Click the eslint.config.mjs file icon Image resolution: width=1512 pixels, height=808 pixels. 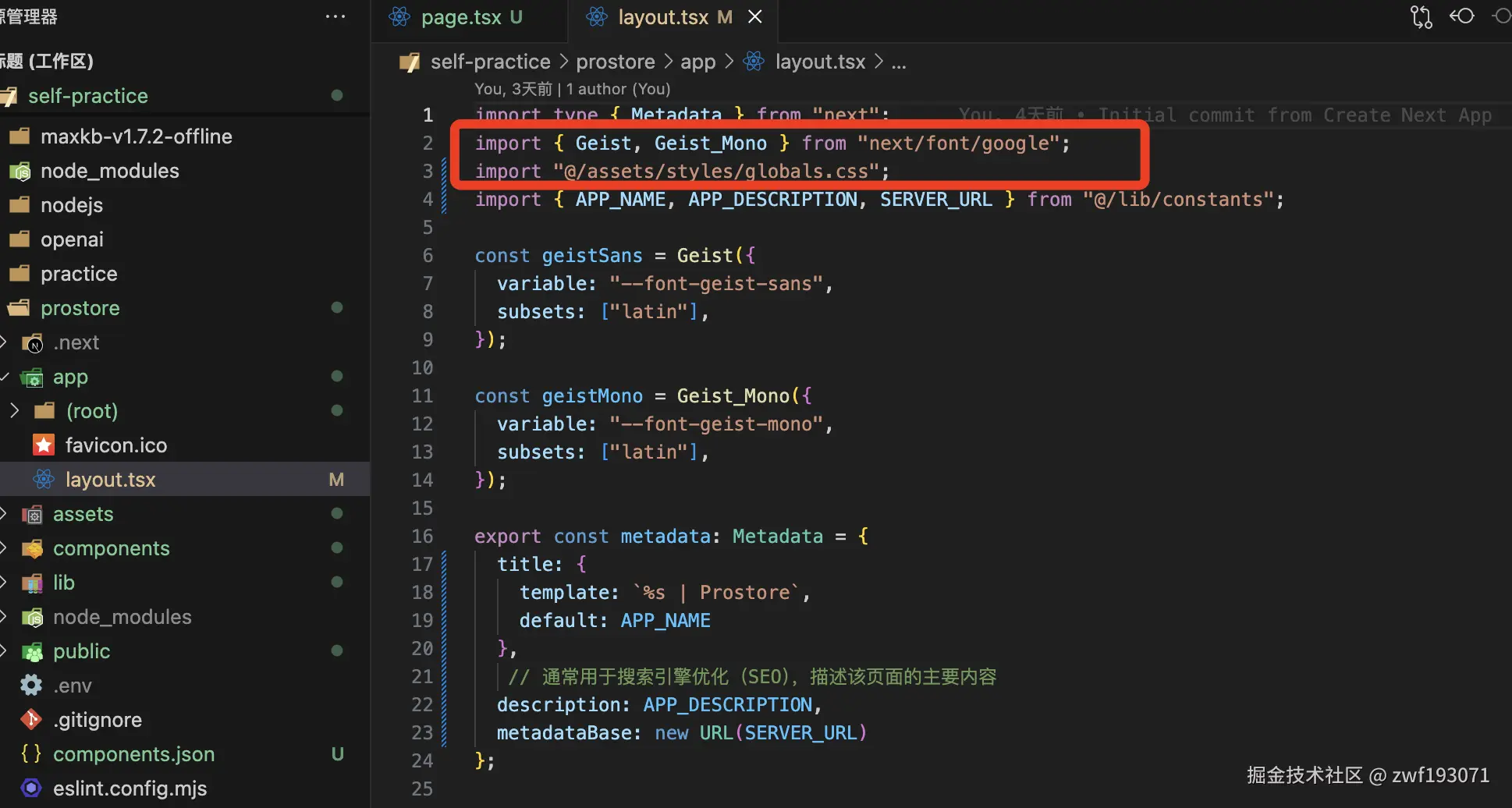pos(31,789)
